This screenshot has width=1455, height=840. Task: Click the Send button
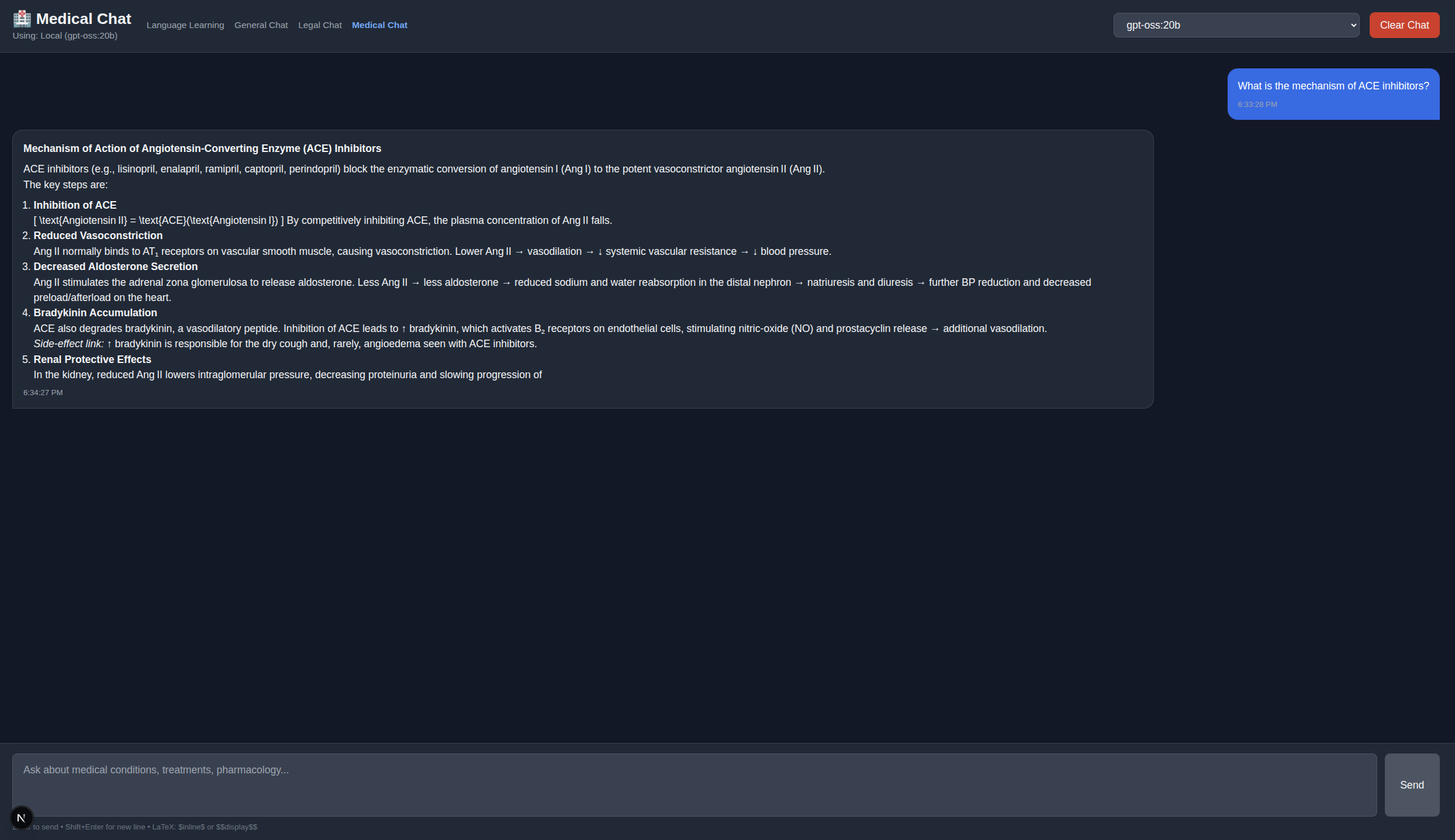1411,784
